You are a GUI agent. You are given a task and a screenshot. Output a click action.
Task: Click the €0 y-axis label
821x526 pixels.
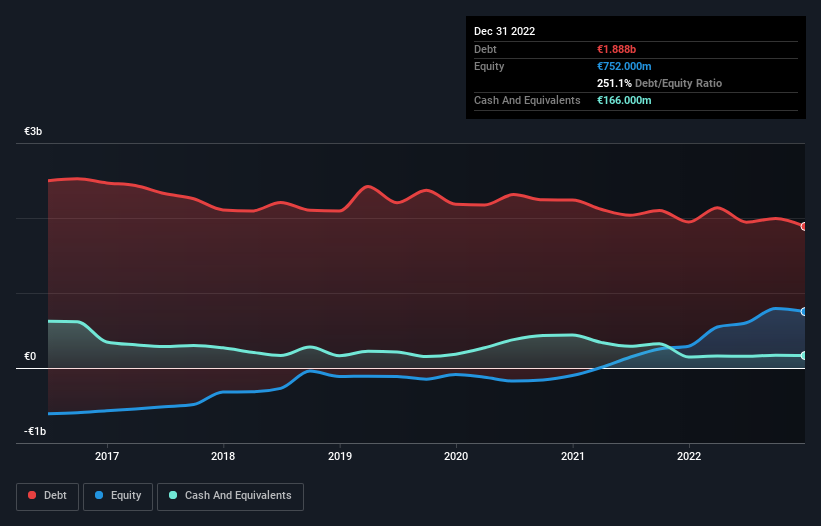coord(30,356)
